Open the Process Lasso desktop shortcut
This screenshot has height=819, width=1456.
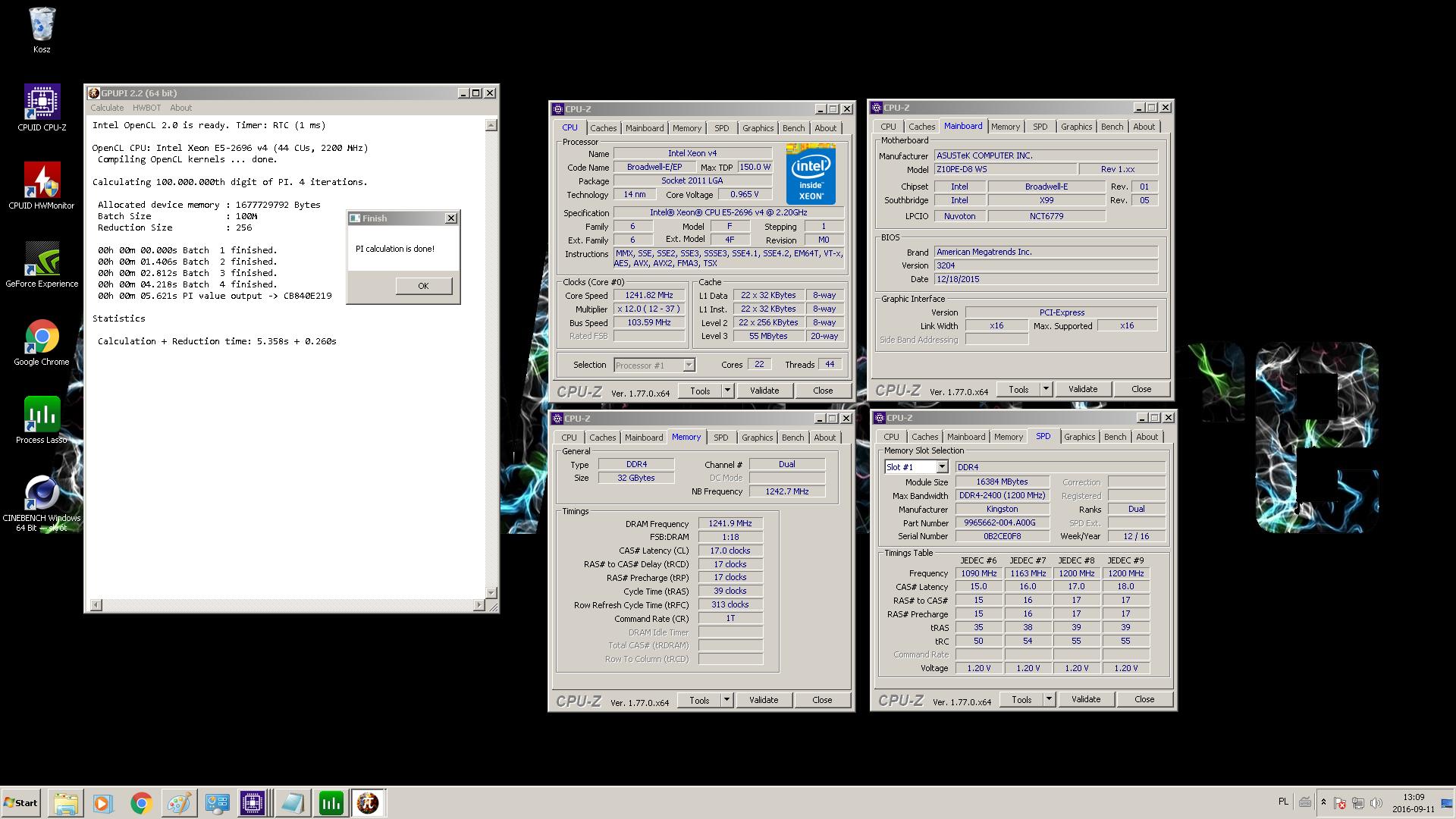click(x=42, y=420)
